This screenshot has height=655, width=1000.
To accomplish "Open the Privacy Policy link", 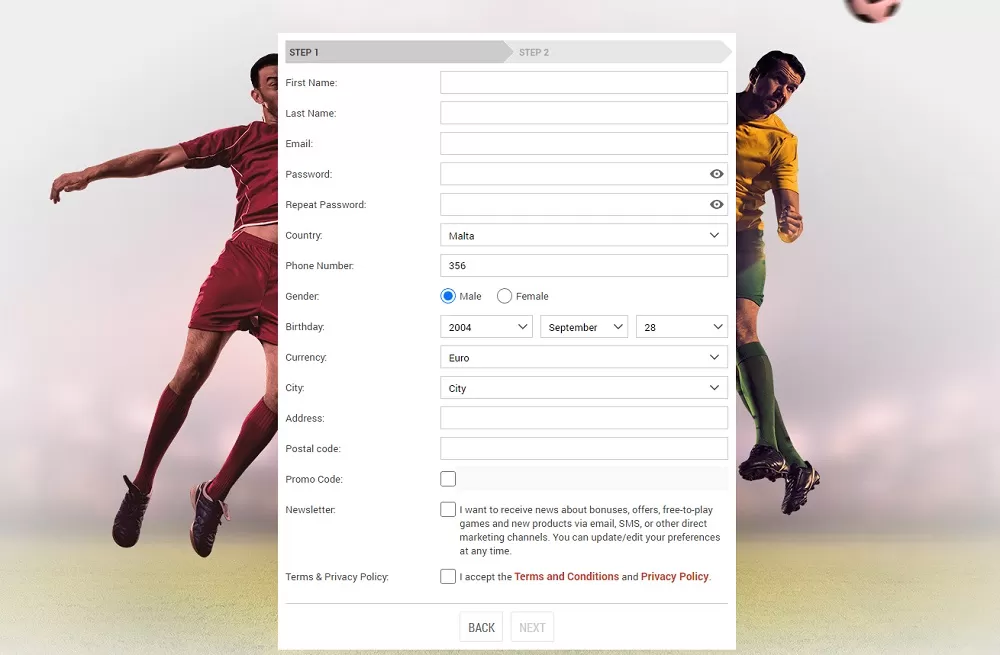I will [674, 577].
